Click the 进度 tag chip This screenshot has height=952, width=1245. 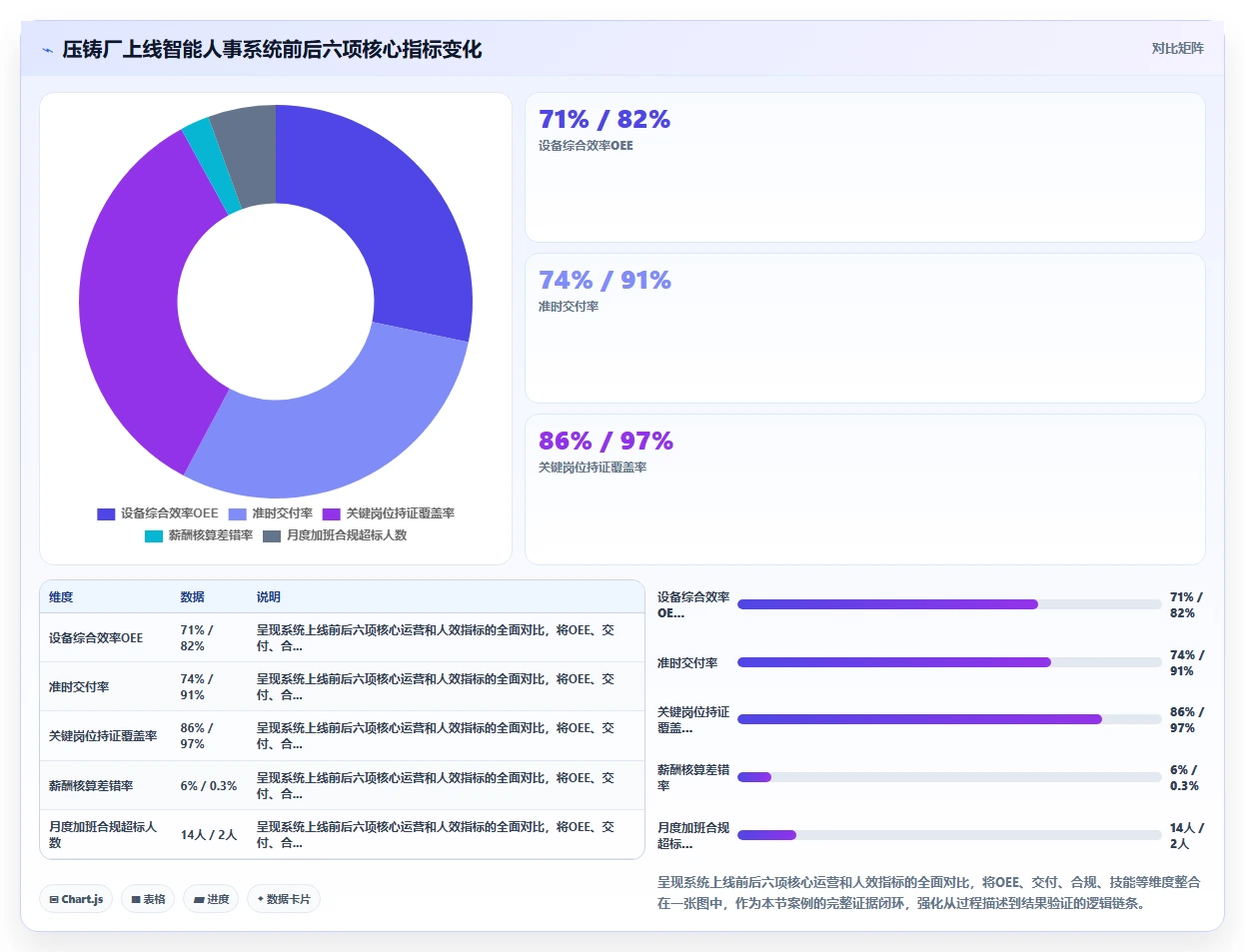211,899
